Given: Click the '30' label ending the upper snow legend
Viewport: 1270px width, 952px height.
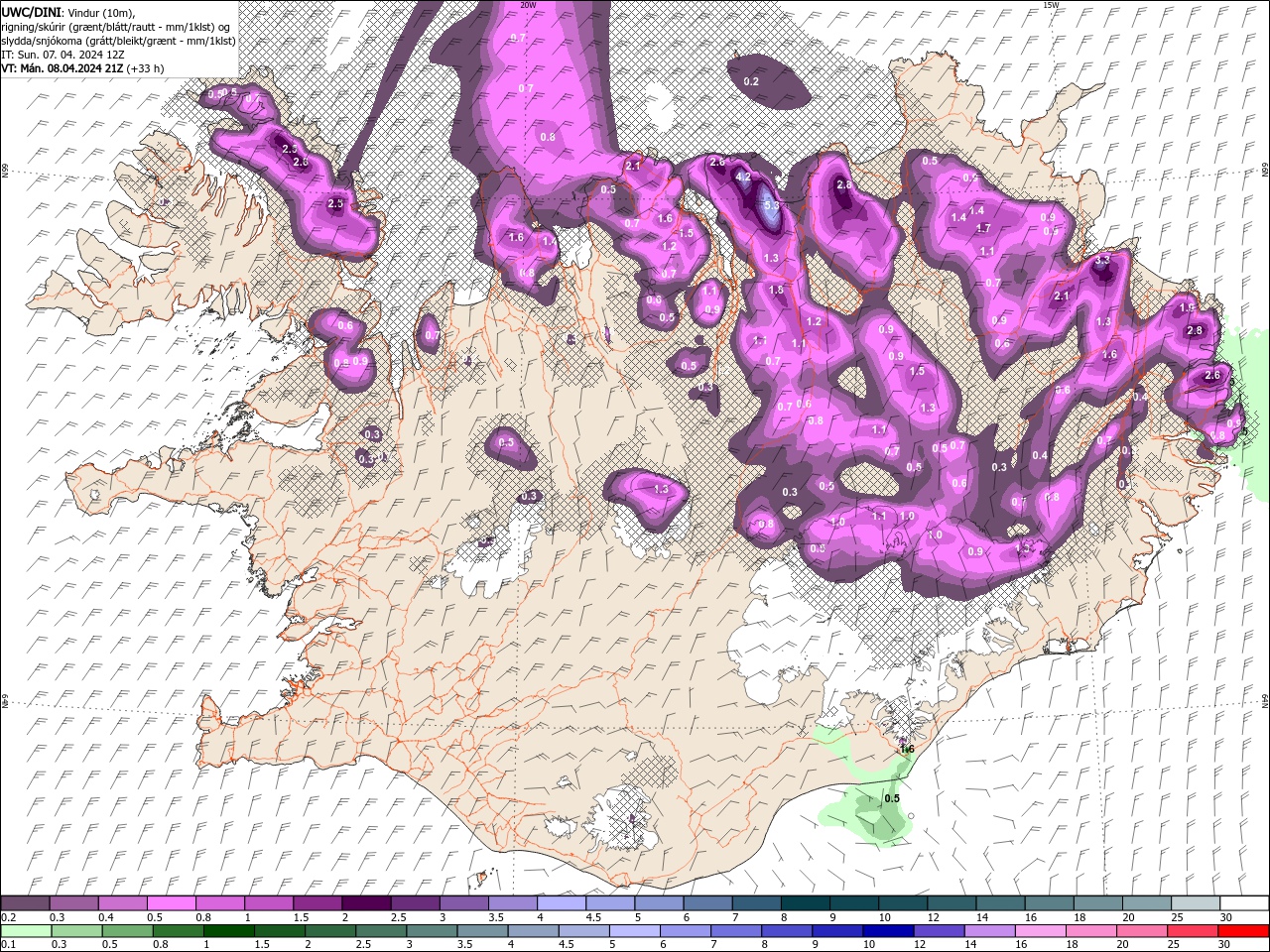Looking at the screenshot, I should point(1226,917).
